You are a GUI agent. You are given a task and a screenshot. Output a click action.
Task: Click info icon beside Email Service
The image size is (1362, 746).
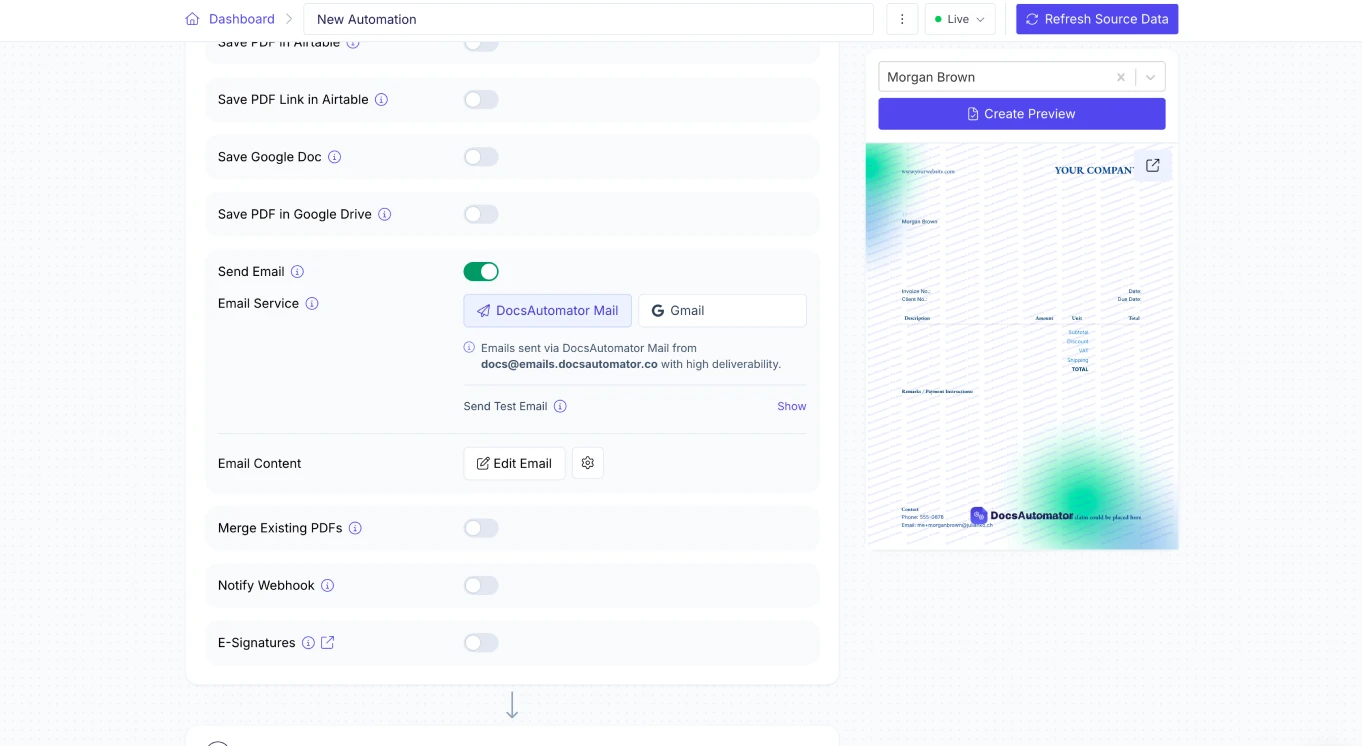click(x=312, y=304)
